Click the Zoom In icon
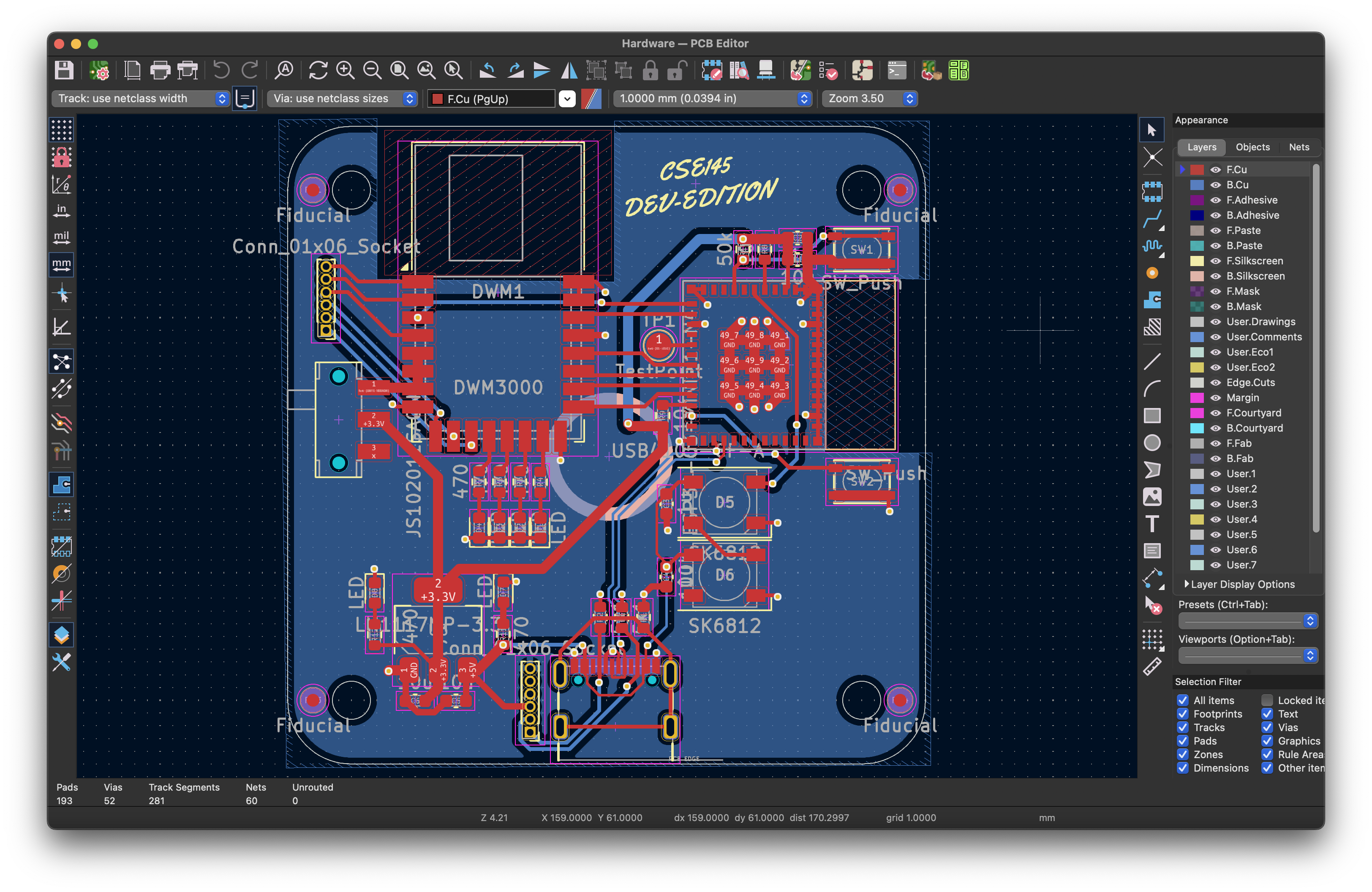The width and height of the screenshot is (1372, 892). [345, 70]
